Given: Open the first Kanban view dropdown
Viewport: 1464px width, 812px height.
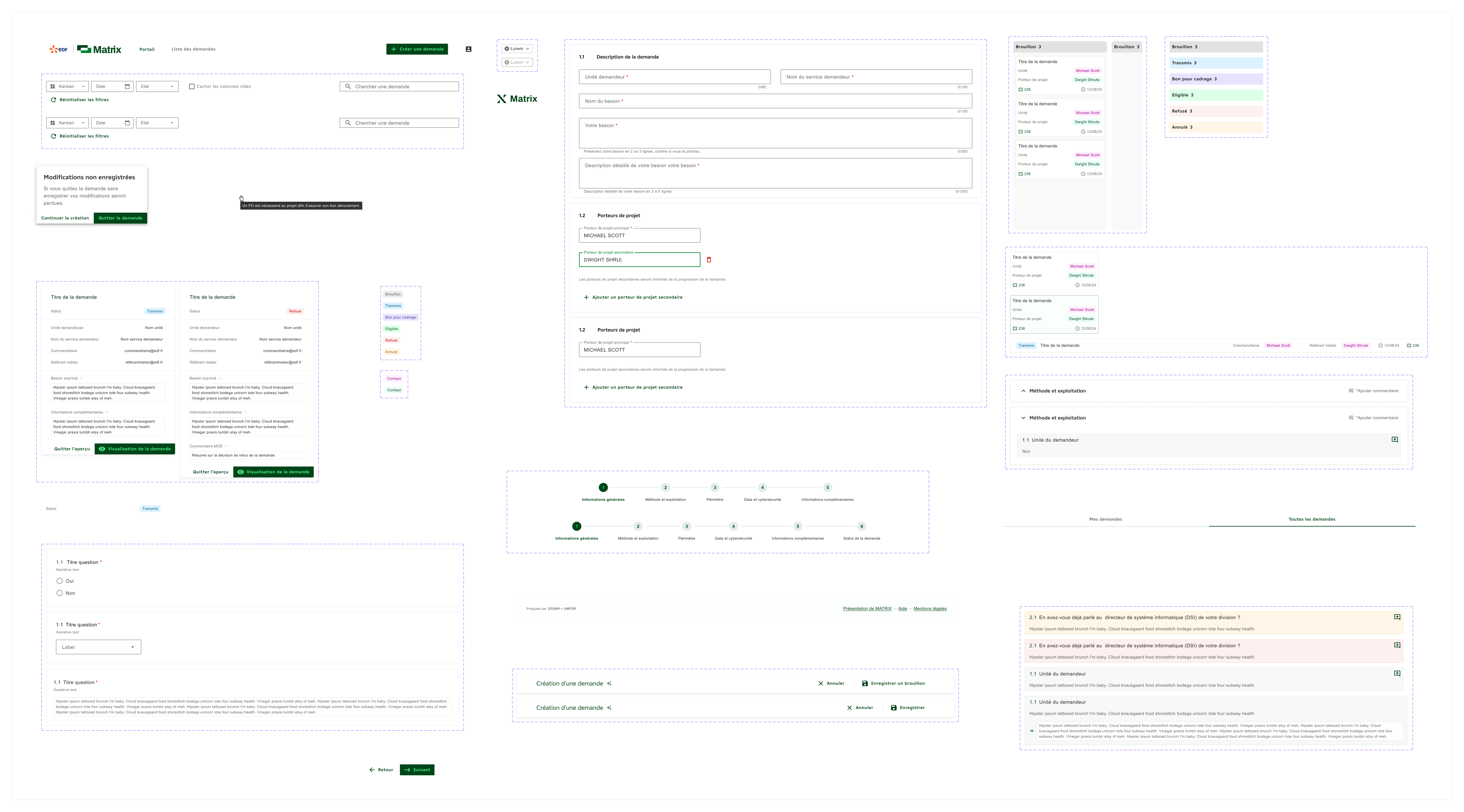Looking at the screenshot, I should point(67,86).
